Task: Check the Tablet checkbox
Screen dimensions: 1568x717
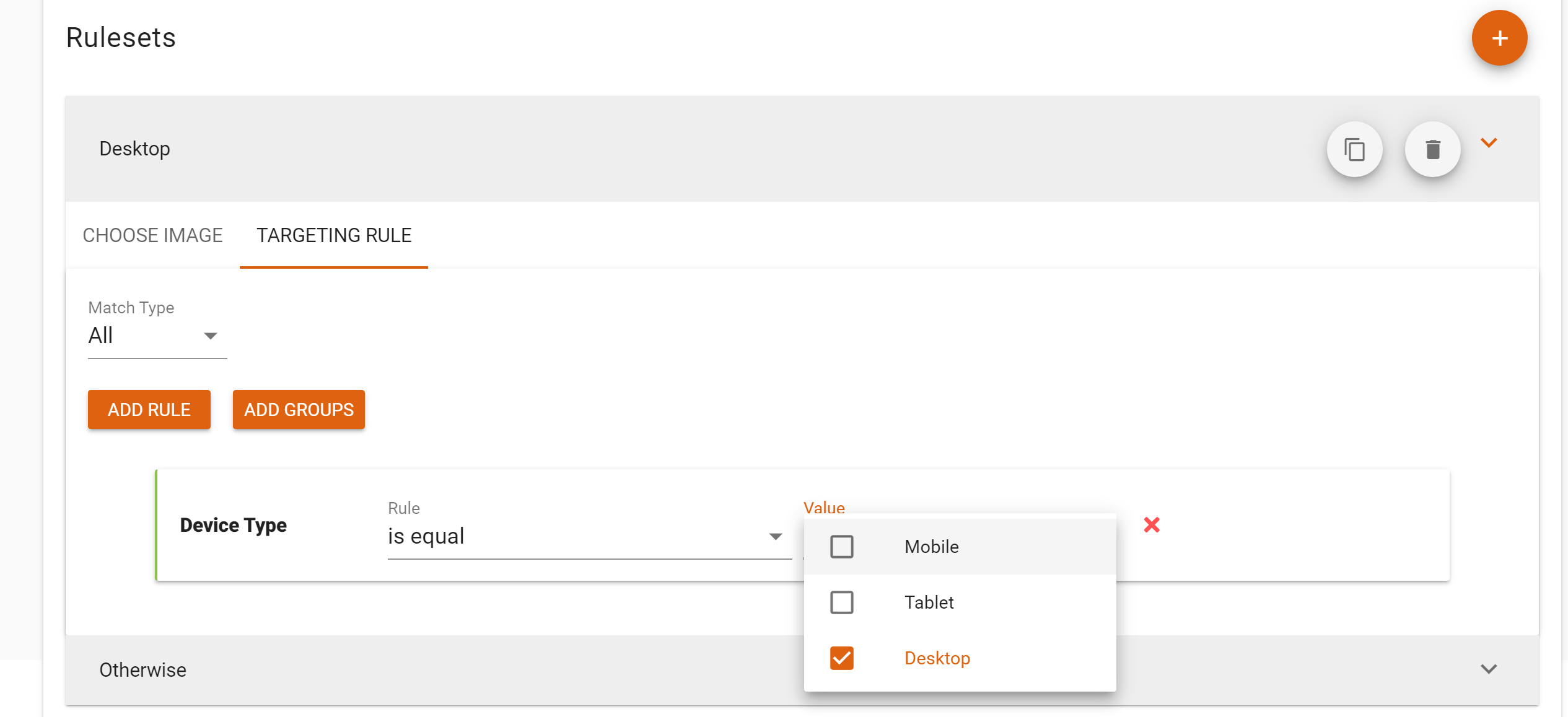Action: coord(841,602)
